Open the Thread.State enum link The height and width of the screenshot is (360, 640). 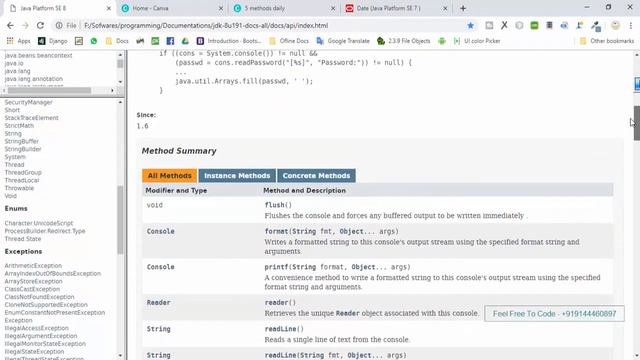tap(23, 239)
